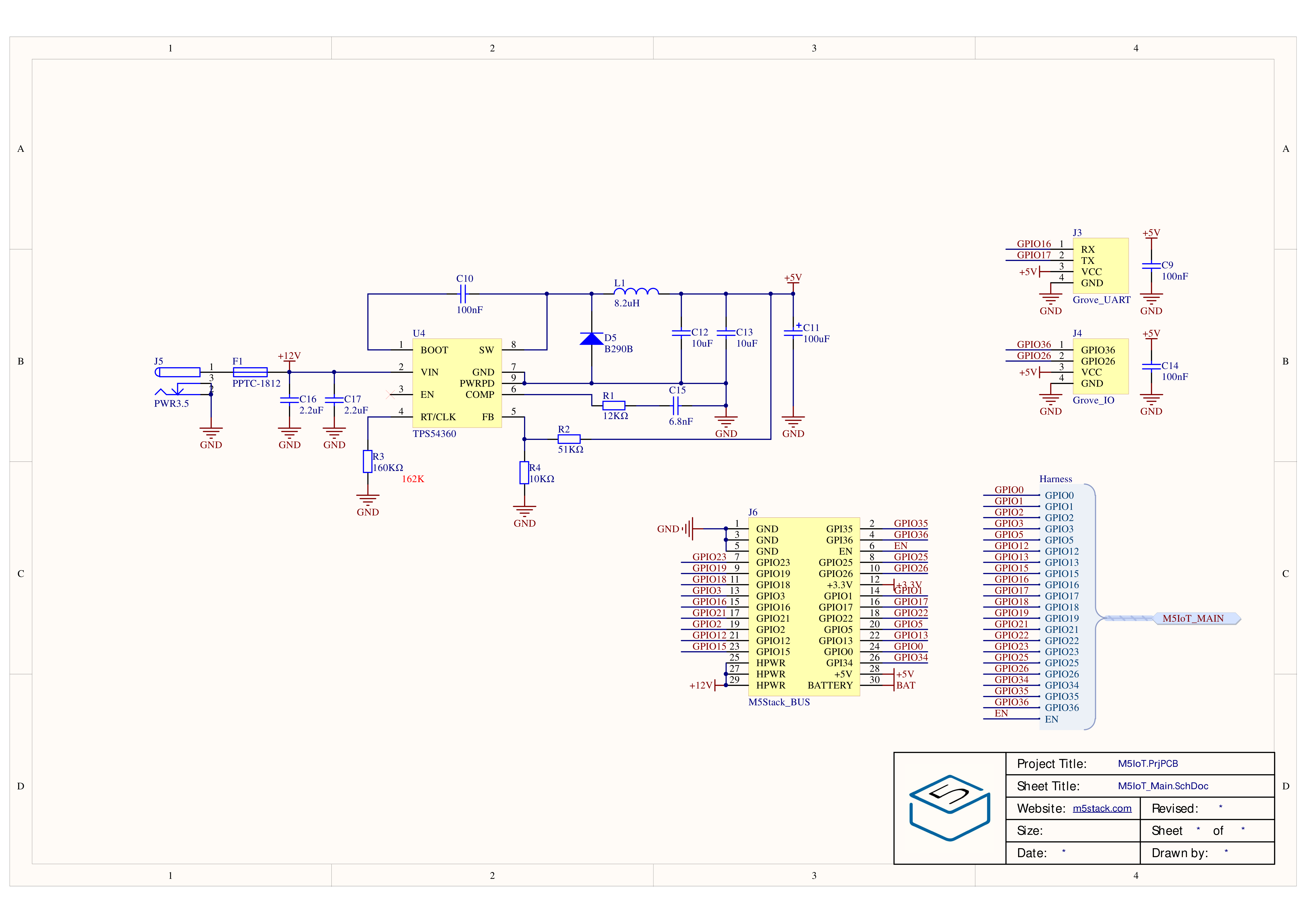Click the M5IoT_MAIN harness port
Screen dimensions: 1308x924
tap(1197, 619)
